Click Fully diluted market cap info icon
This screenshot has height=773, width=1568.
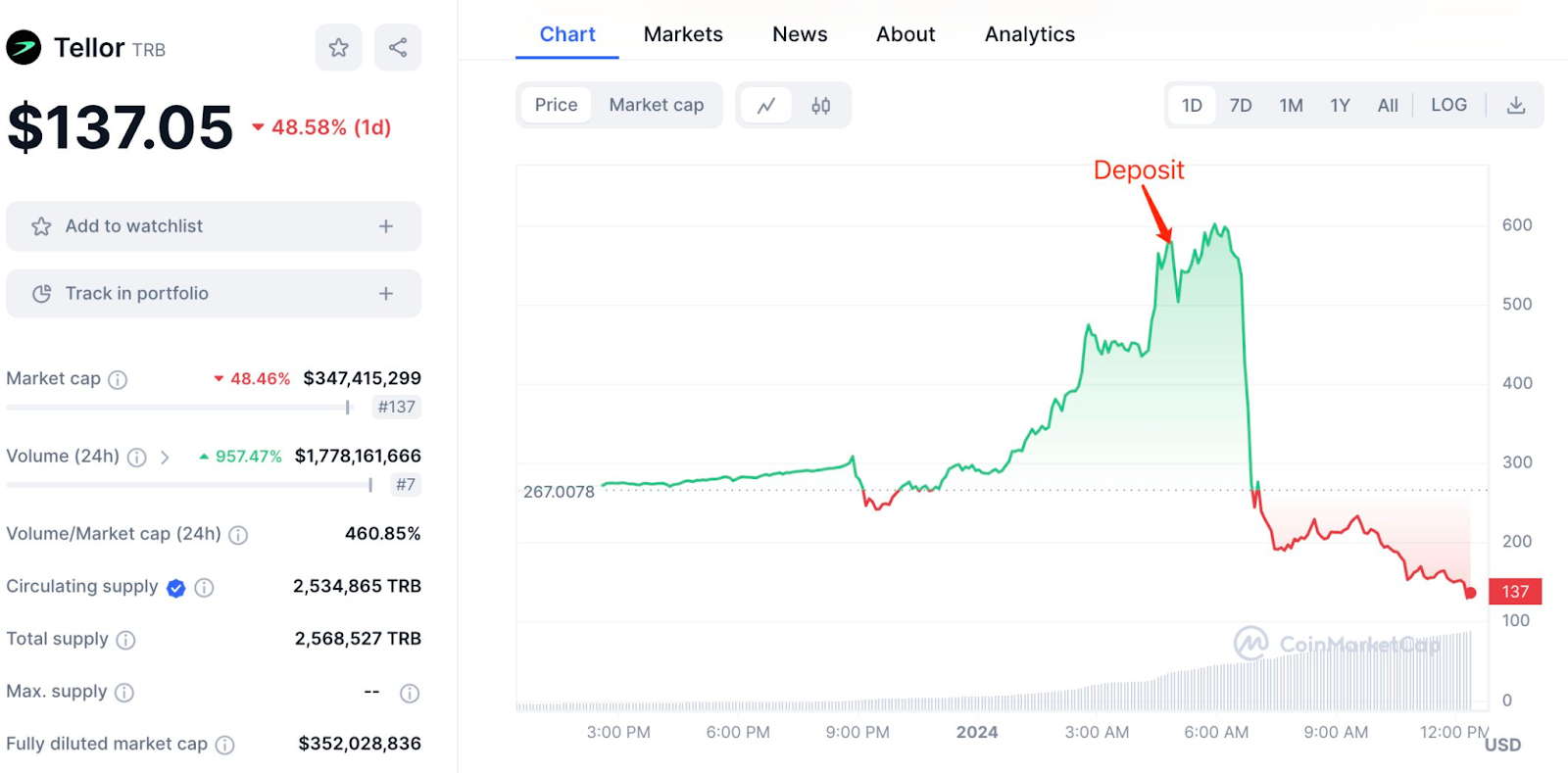(x=225, y=745)
